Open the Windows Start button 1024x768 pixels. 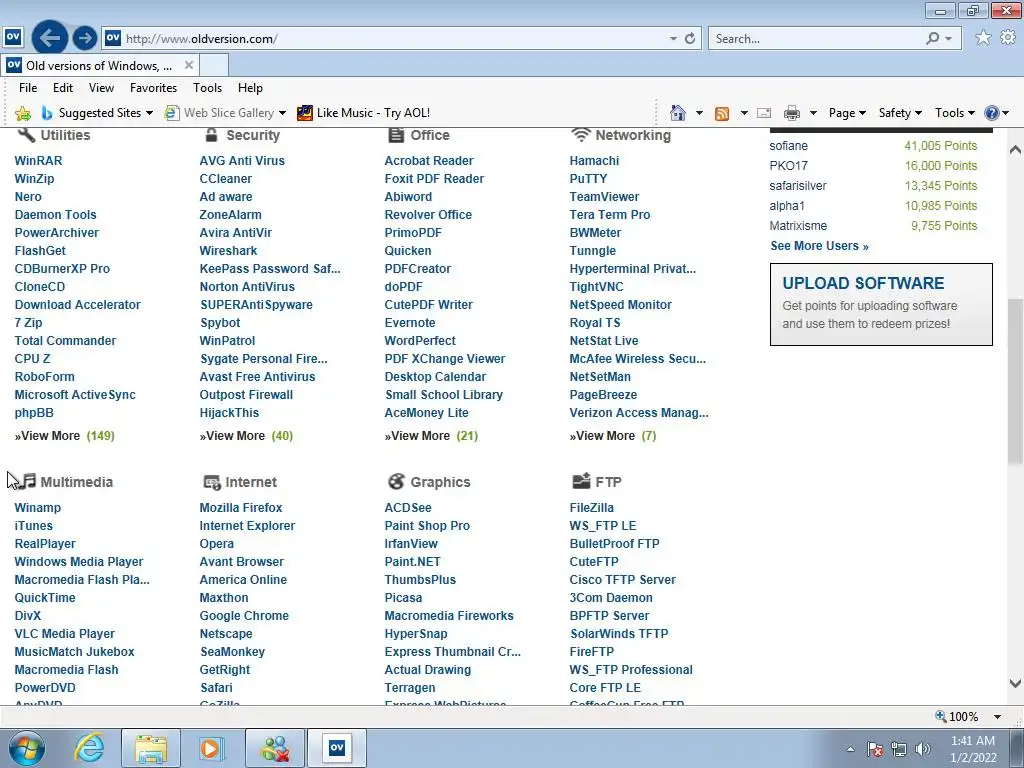click(x=27, y=748)
